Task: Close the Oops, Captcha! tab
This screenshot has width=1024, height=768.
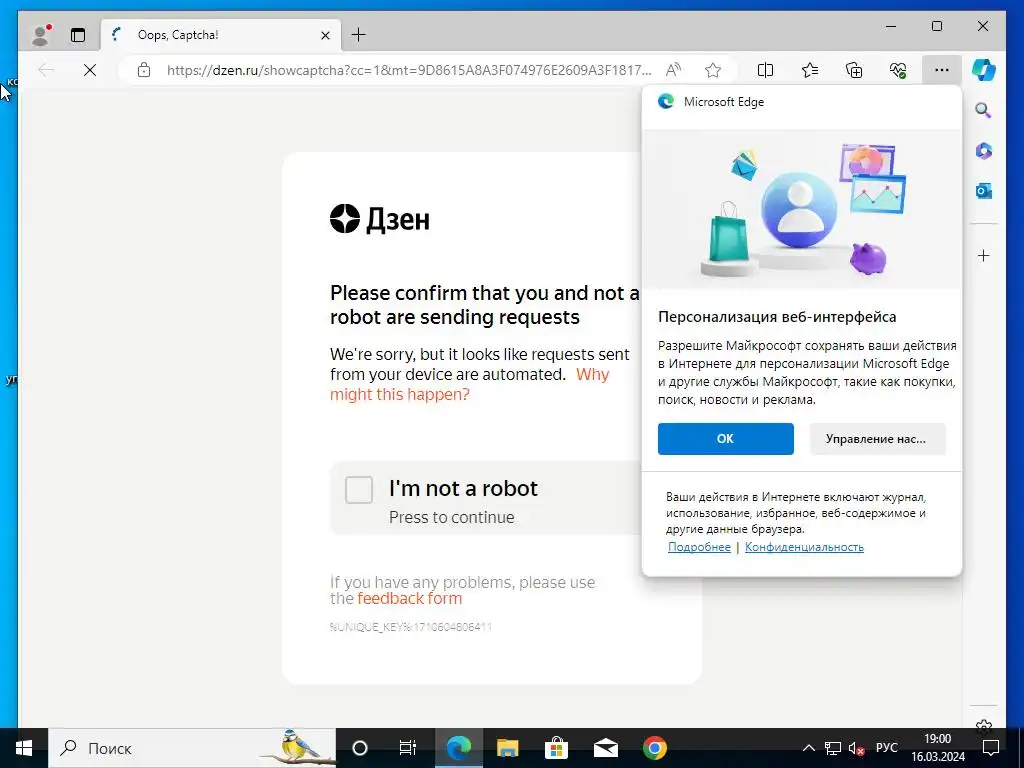Action: (x=325, y=35)
